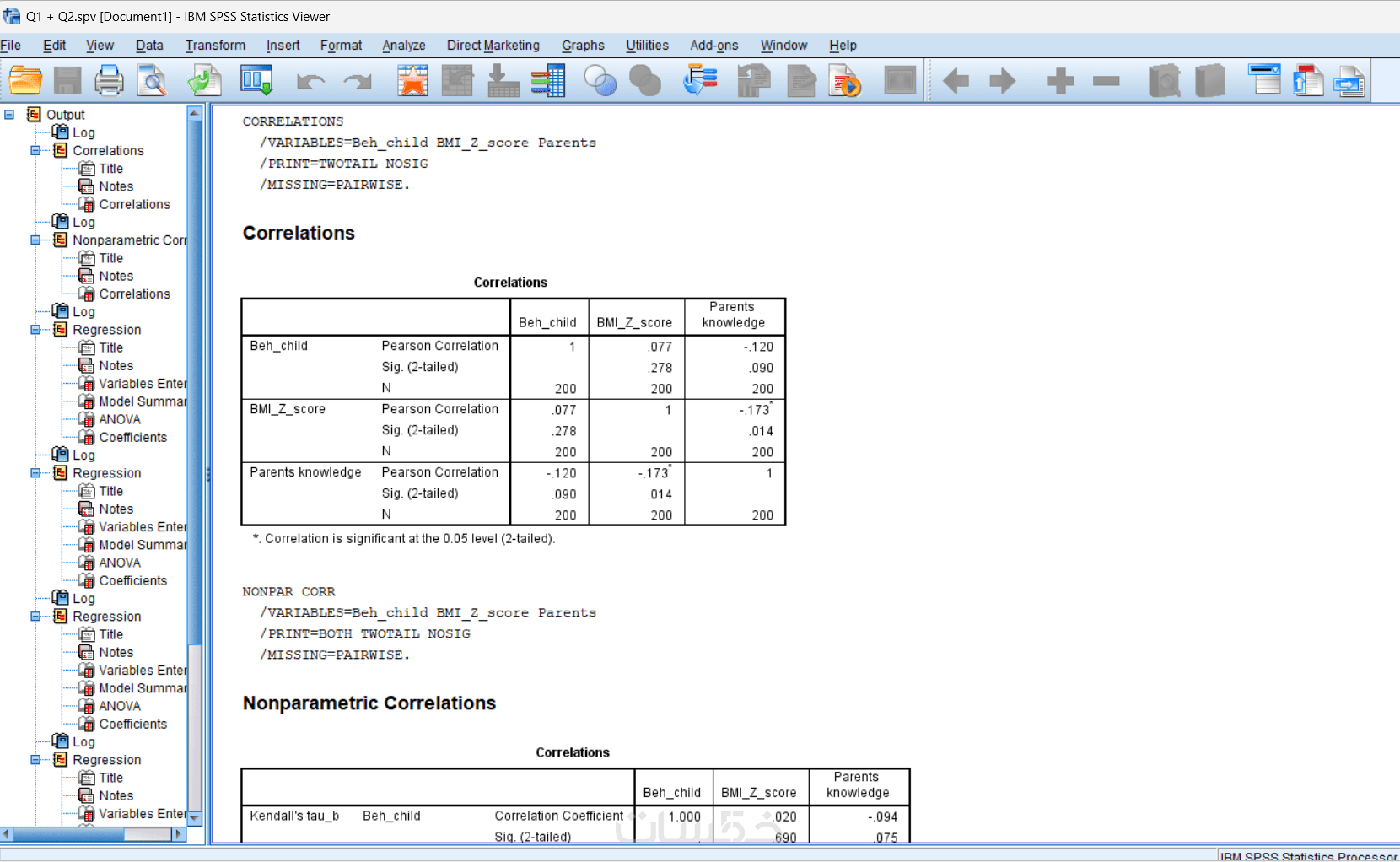
Task: Open the Window menu
Action: 783,46
